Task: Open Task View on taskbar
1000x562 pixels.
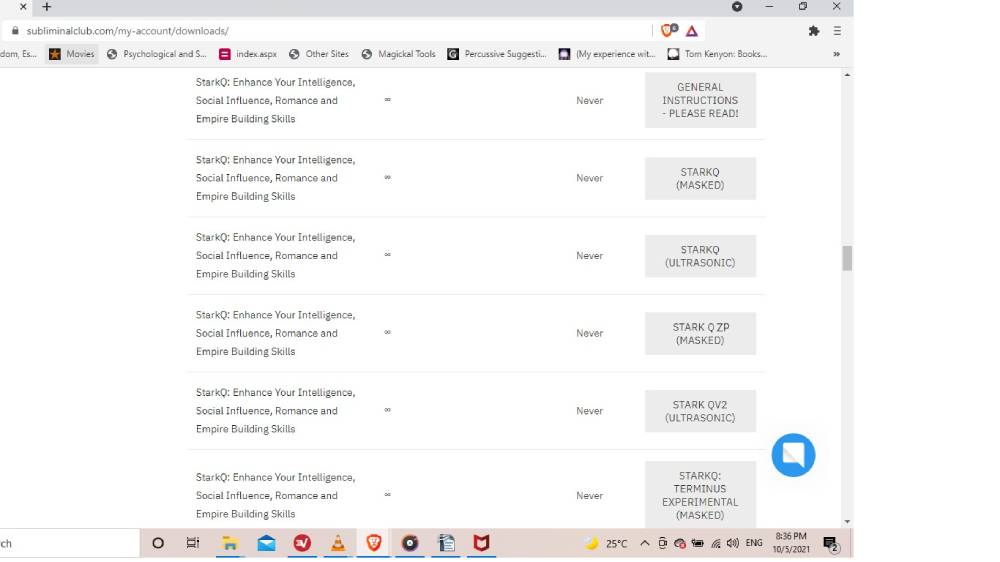Action: [x=193, y=543]
